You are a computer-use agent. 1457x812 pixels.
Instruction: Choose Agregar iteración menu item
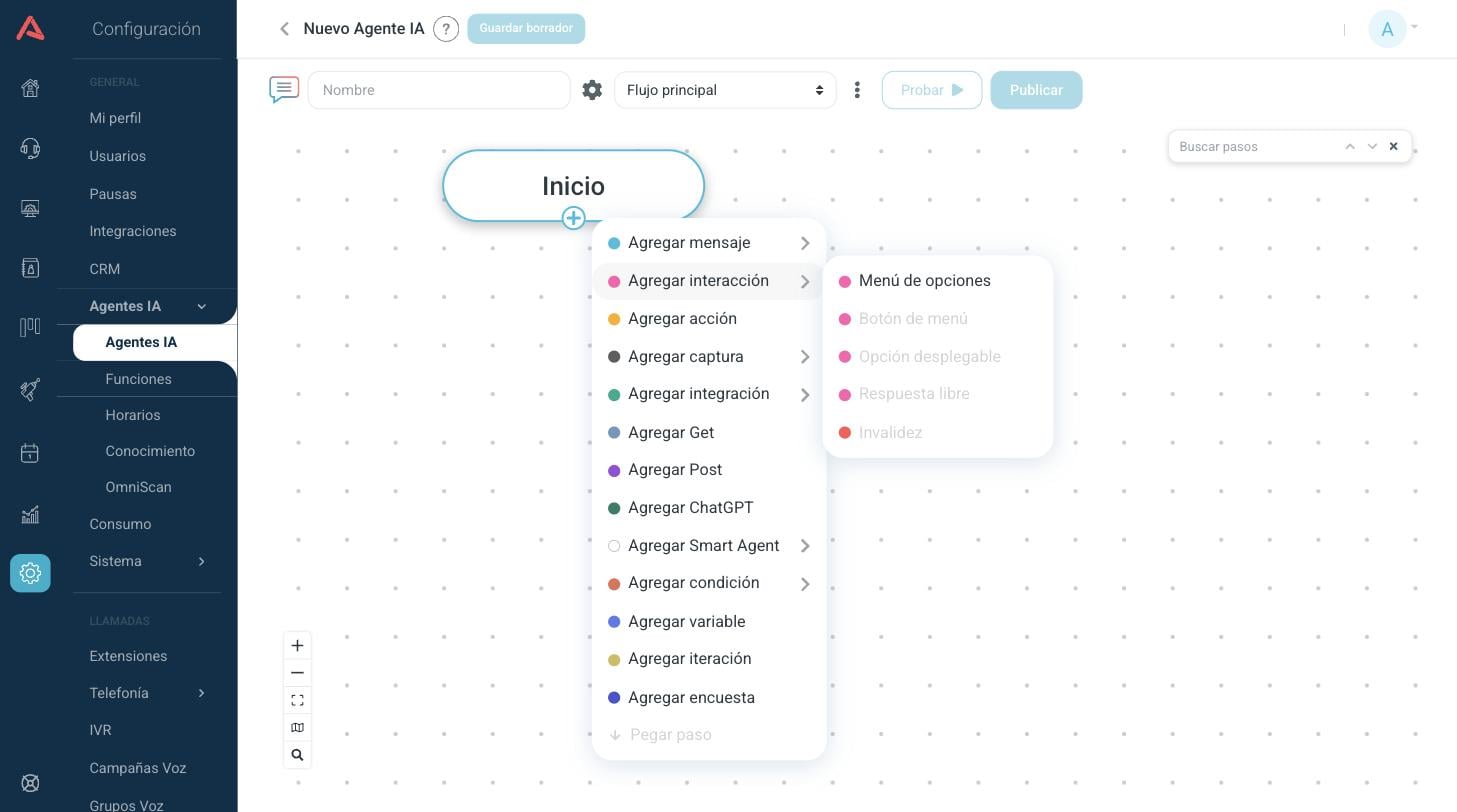pos(709,659)
